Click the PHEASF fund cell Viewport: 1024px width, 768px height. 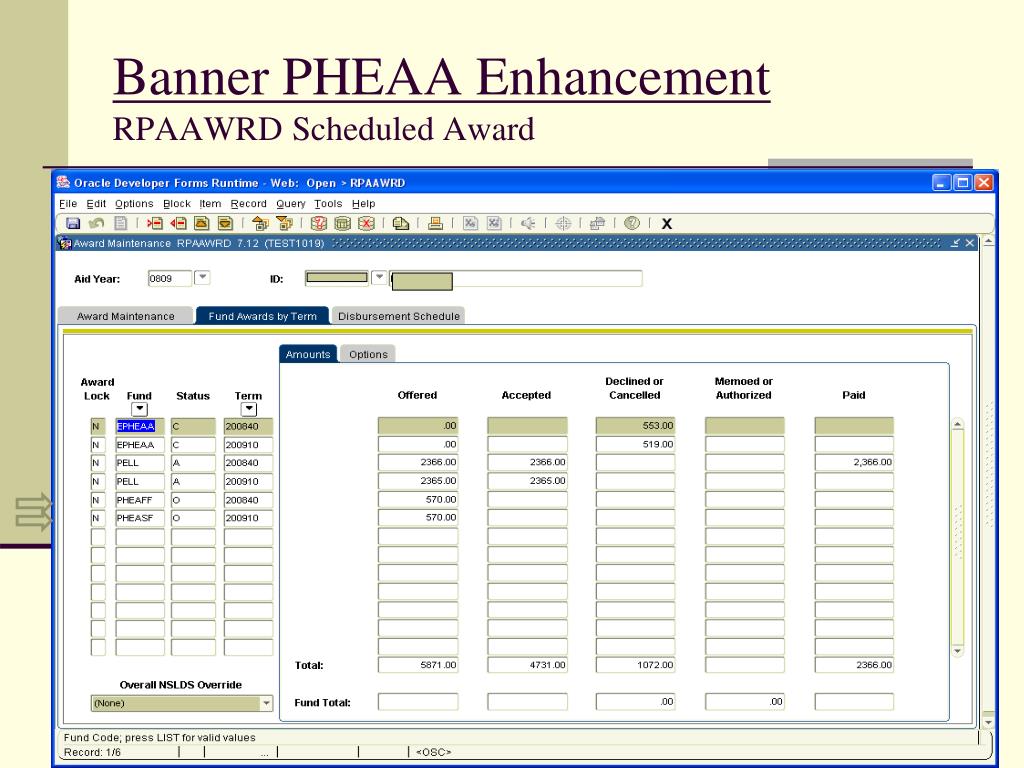pos(140,519)
